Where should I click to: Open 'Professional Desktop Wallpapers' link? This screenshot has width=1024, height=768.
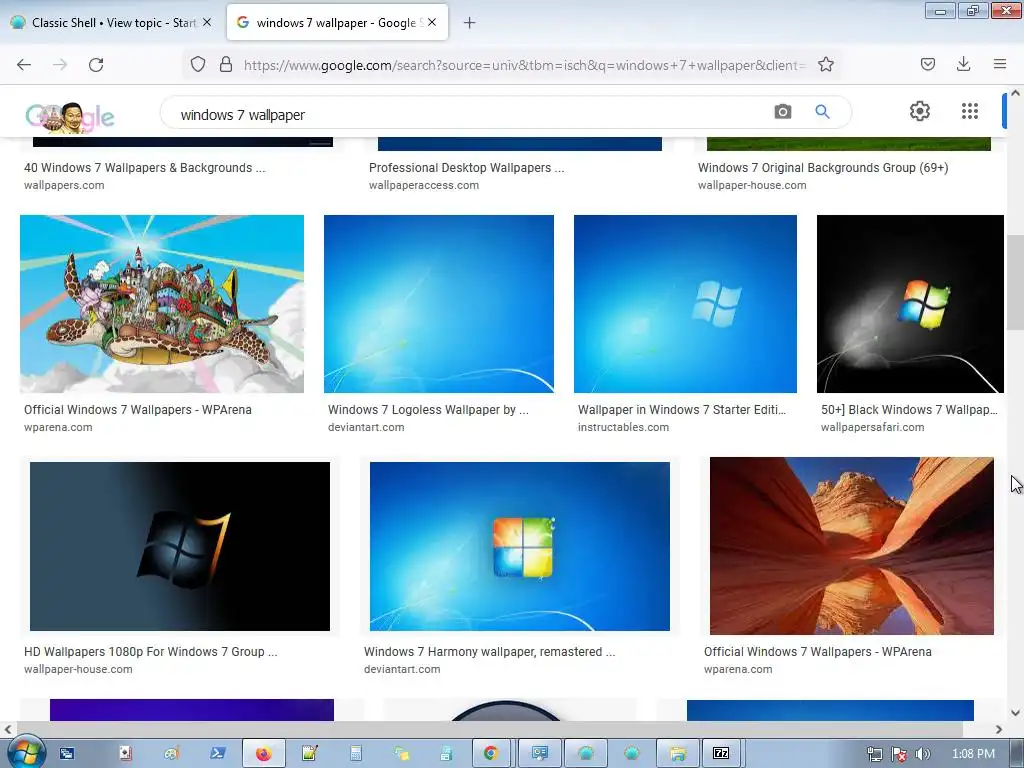(x=466, y=168)
